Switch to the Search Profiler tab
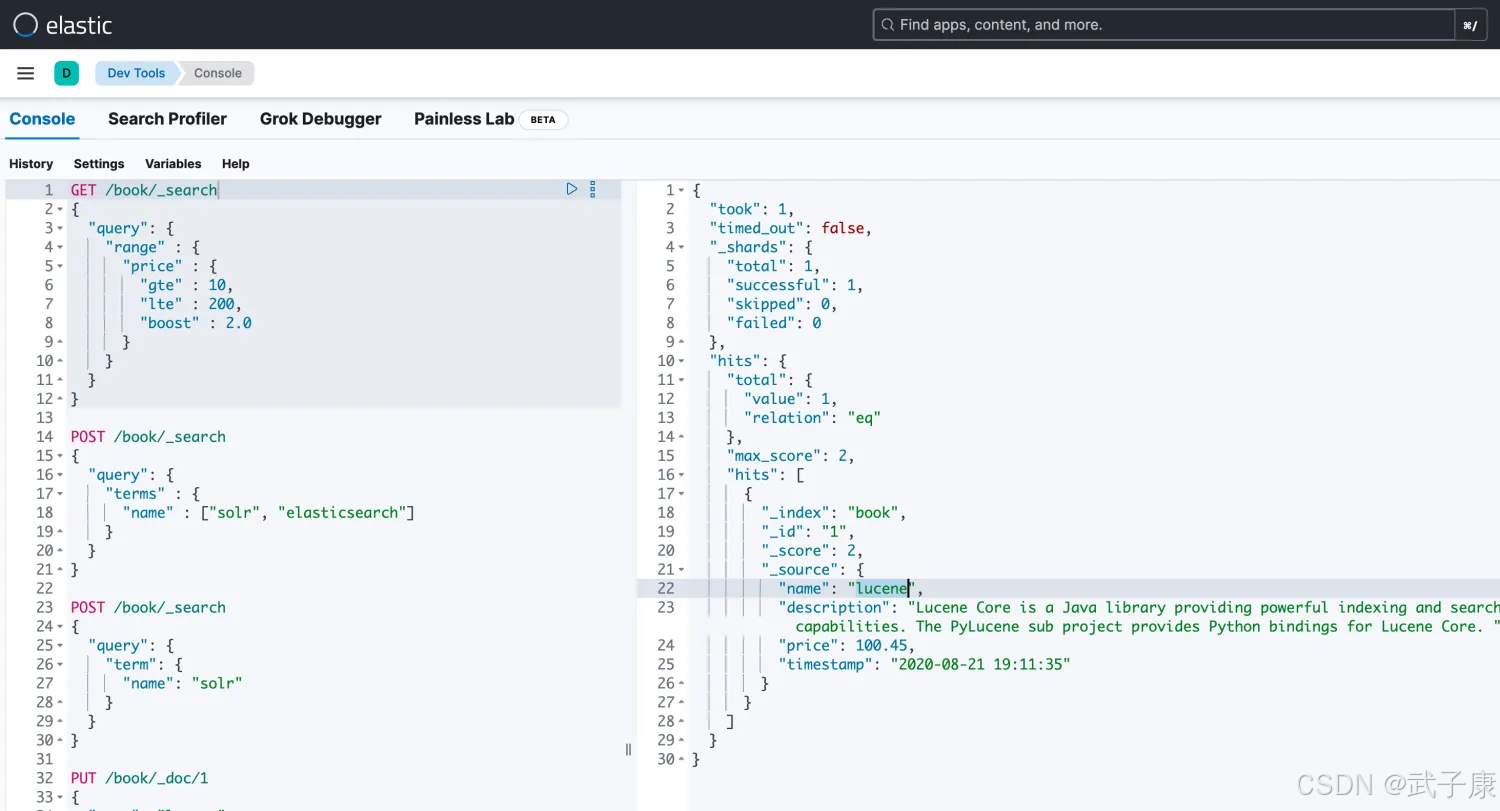 167,119
